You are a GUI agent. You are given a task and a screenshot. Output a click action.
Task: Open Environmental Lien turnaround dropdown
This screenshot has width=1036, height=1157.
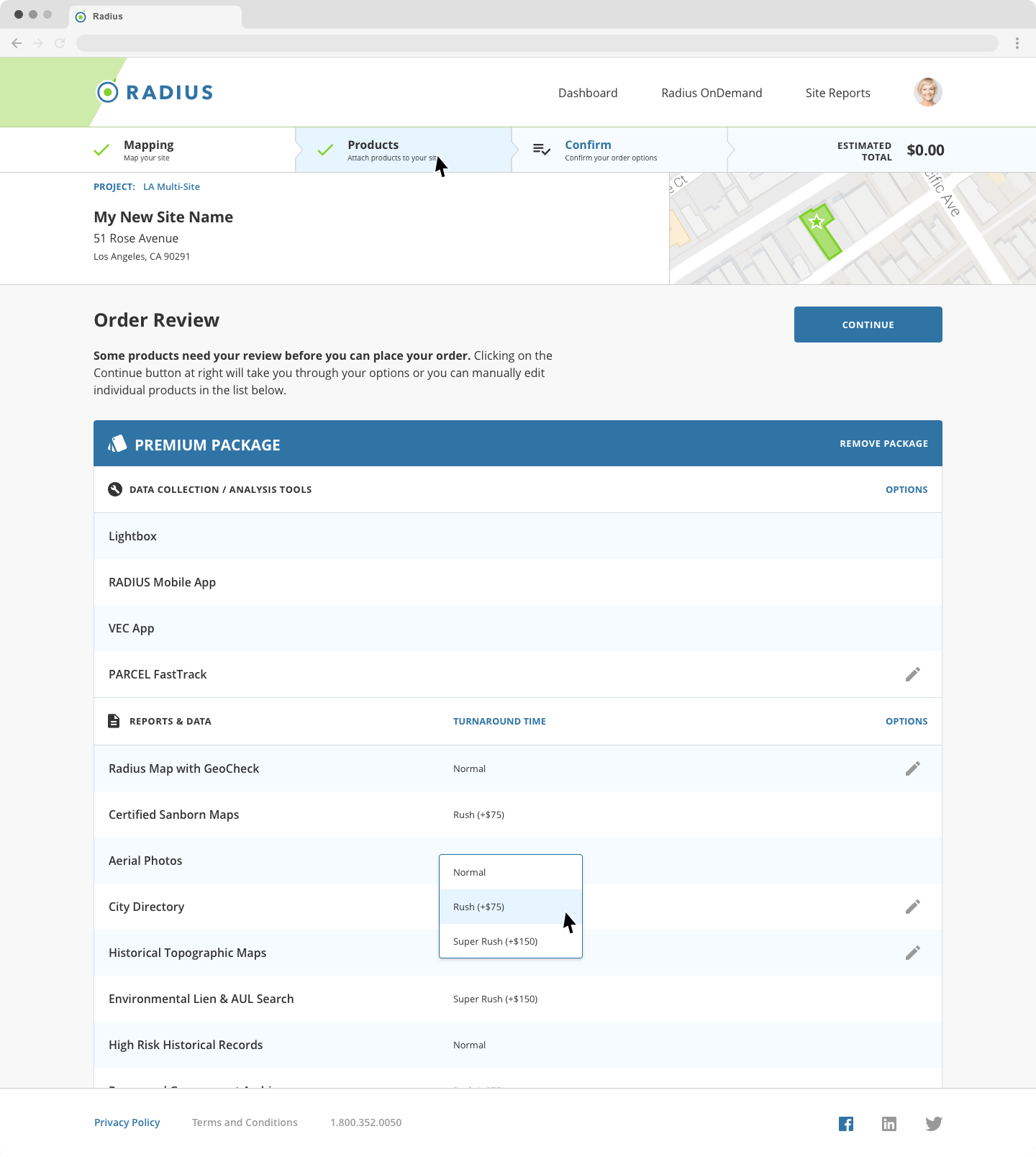pyautogui.click(x=495, y=999)
